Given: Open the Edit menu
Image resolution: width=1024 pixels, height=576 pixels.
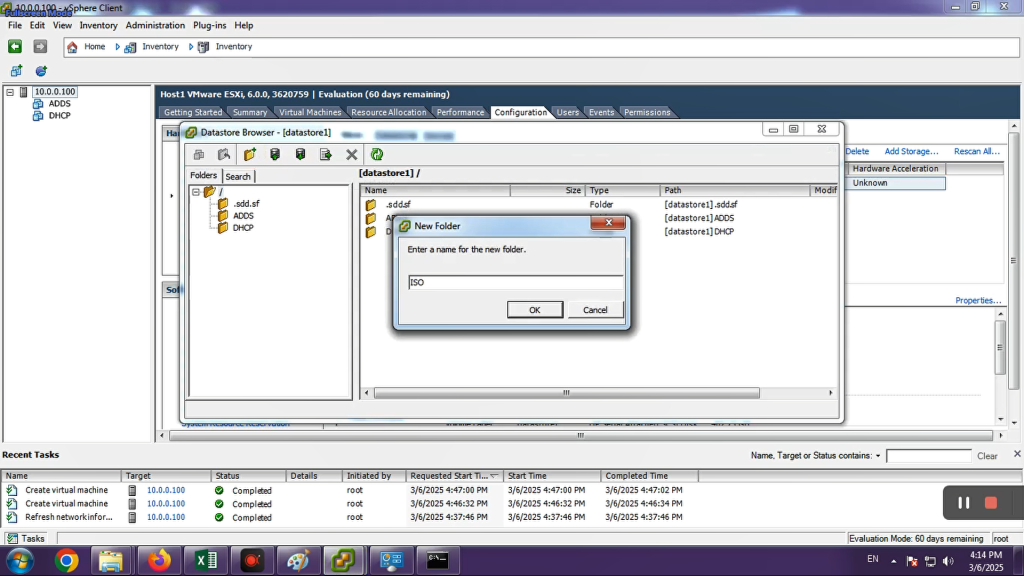Looking at the screenshot, I should click(x=37, y=25).
